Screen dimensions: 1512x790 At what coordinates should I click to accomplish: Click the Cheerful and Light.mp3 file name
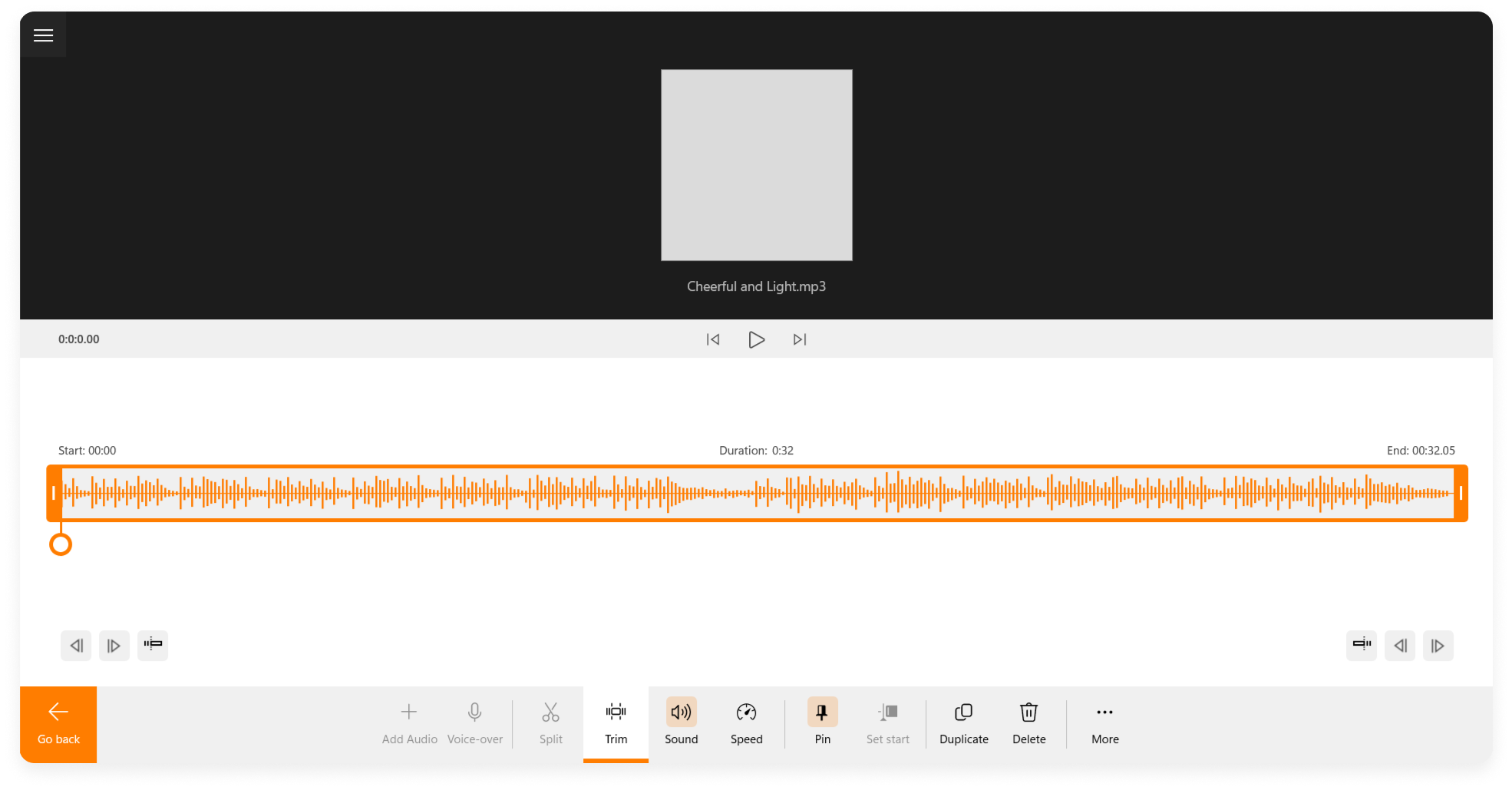756,286
